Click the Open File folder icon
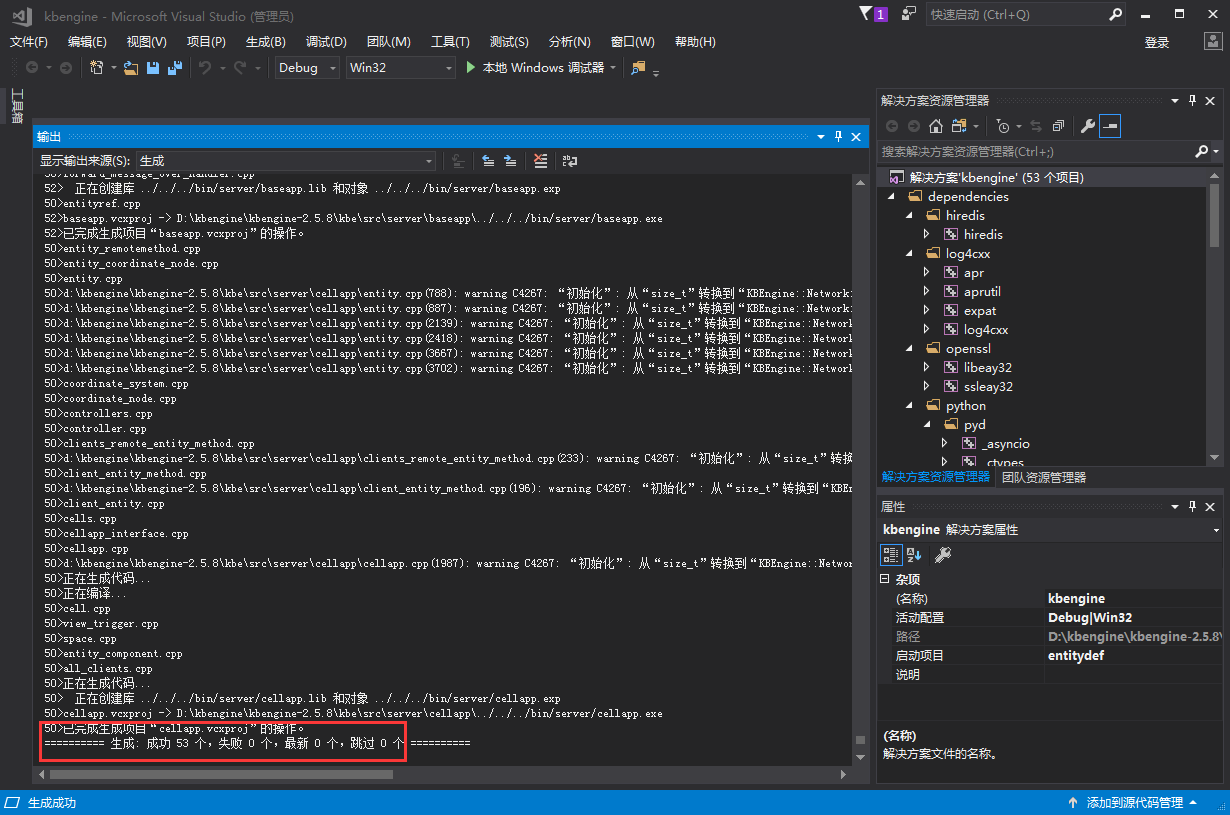Image resolution: width=1230 pixels, height=815 pixels. tap(132, 68)
